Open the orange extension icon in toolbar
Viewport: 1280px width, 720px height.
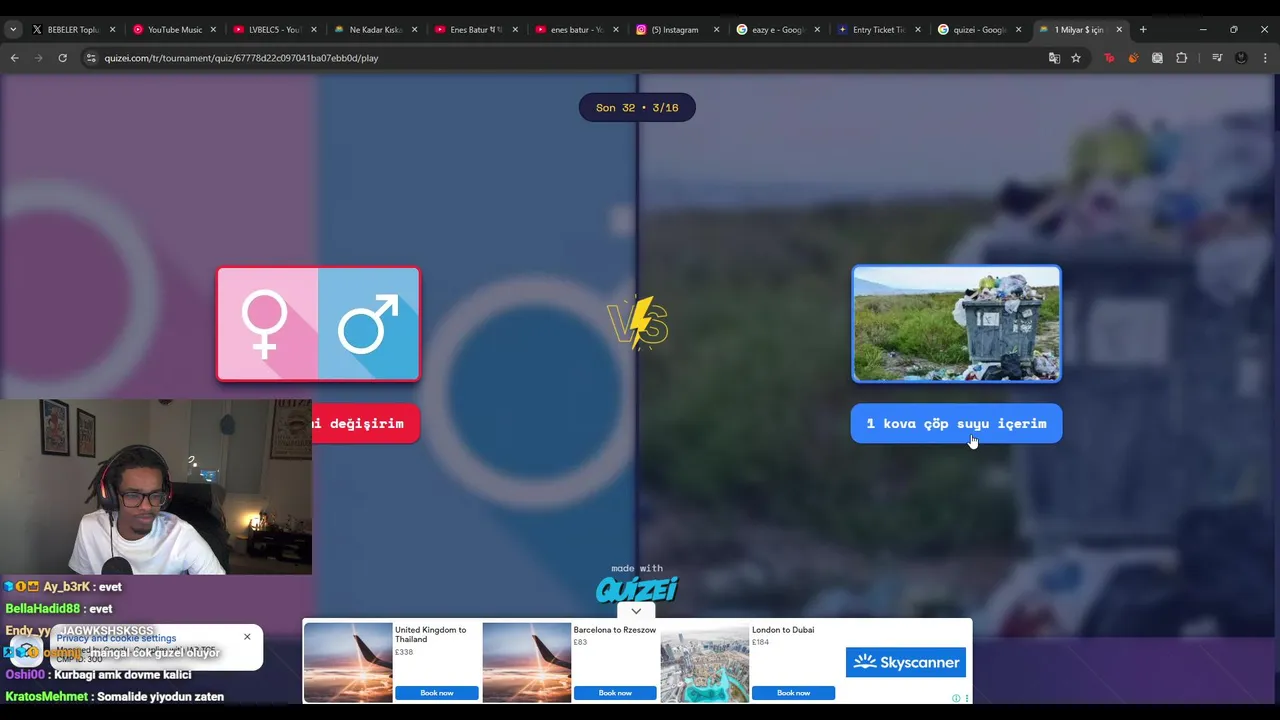click(x=1133, y=58)
